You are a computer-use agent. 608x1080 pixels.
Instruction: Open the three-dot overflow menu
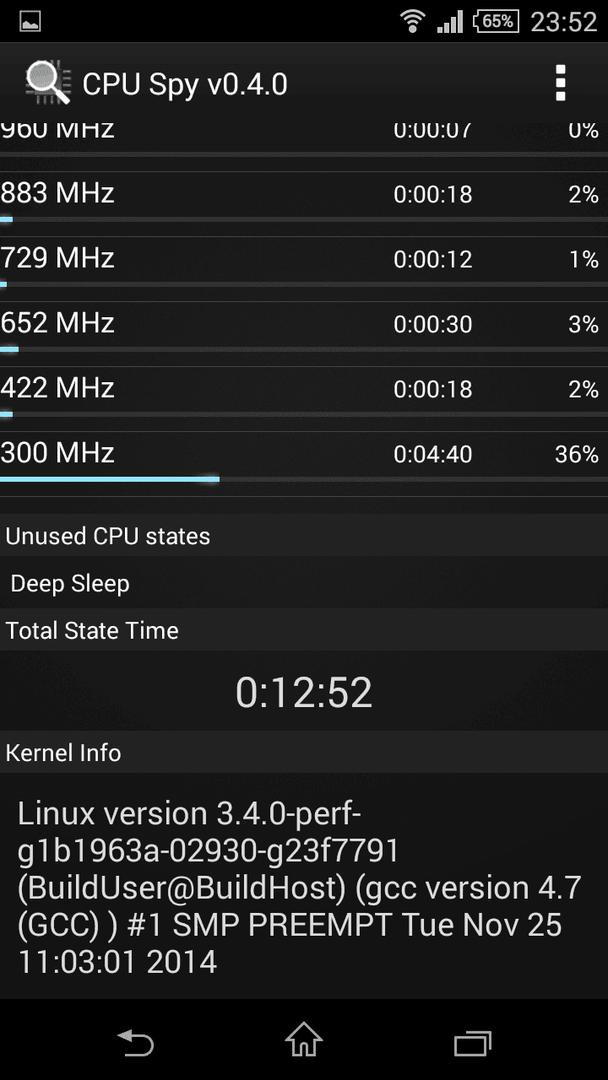click(x=560, y=83)
